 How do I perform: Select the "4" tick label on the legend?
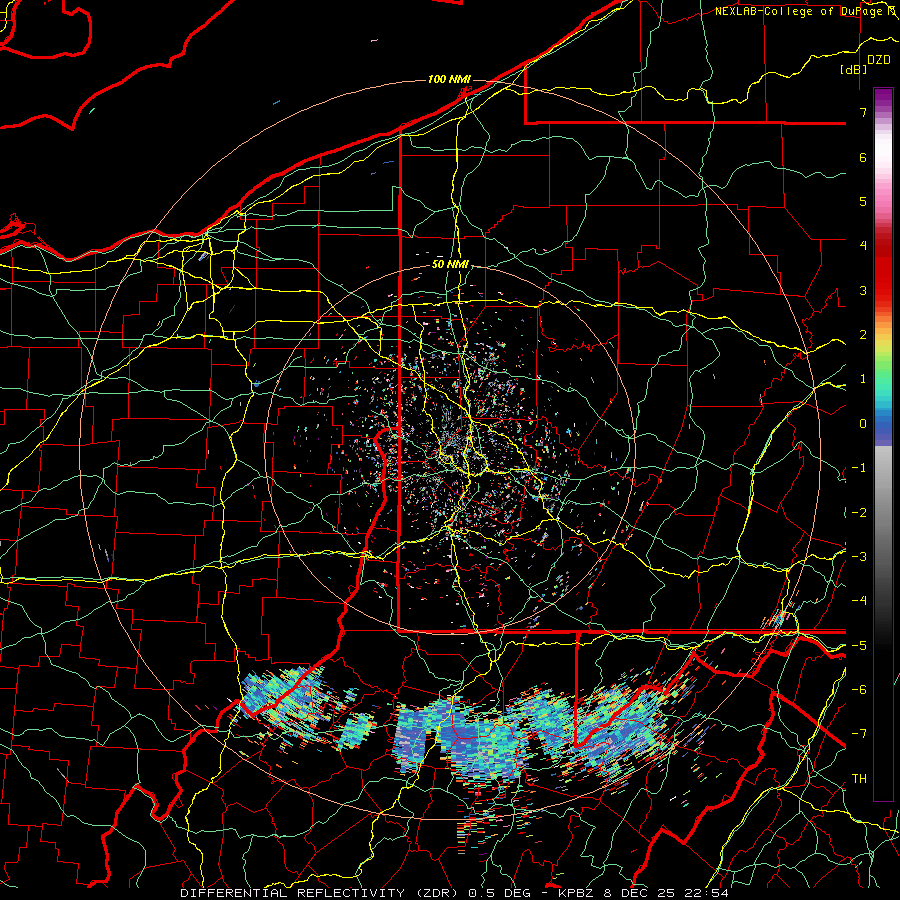(x=863, y=246)
